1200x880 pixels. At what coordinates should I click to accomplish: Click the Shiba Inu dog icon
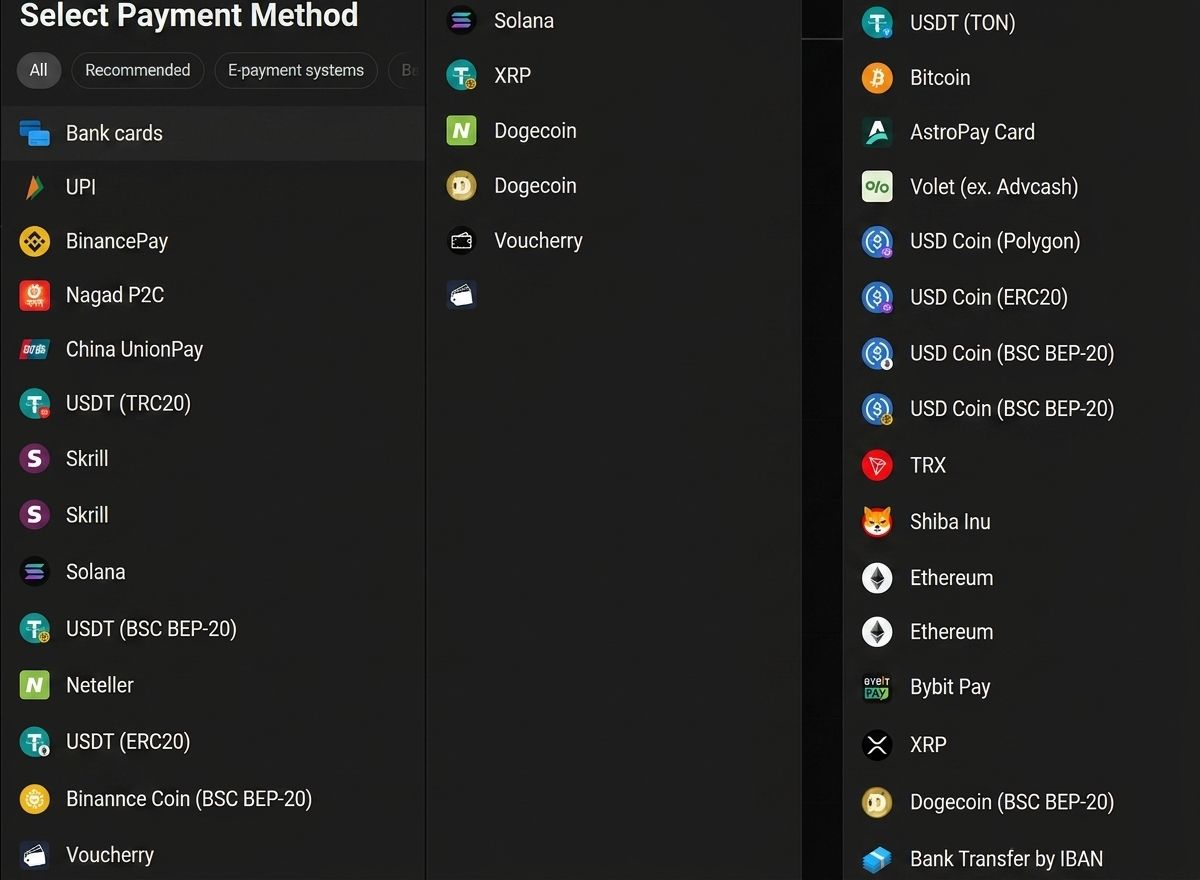877,521
